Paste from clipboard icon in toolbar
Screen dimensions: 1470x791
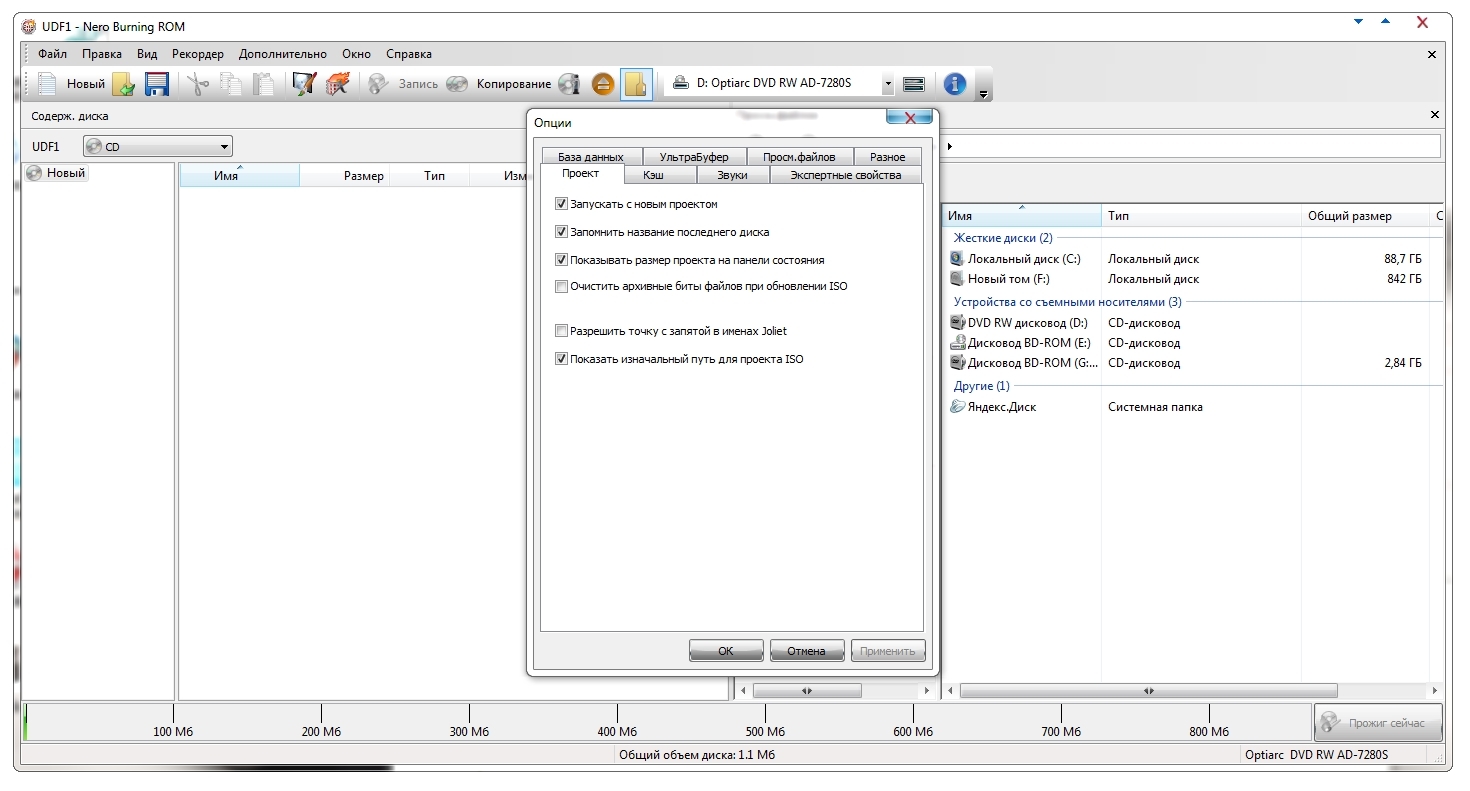(x=263, y=84)
